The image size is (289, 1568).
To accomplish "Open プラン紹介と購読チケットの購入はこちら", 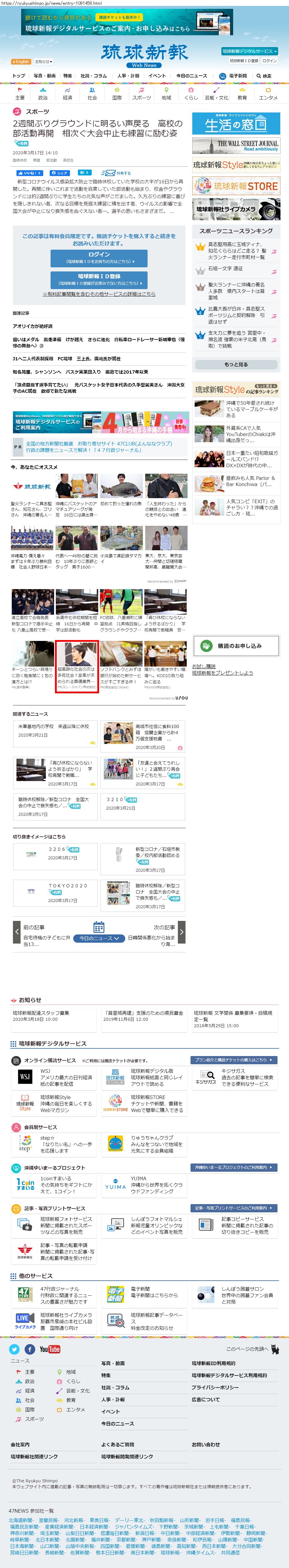I will pos(234,1060).
